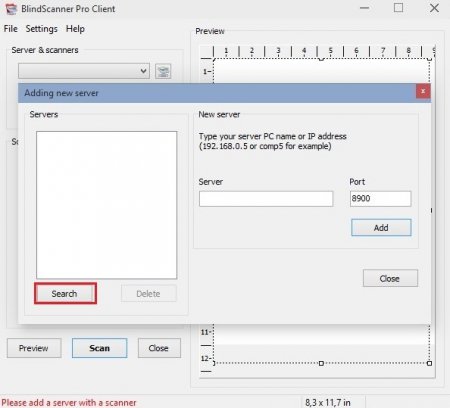Image resolution: width=450 pixels, height=408 pixels.
Task: Focus the Server name input field
Action: (266, 199)
